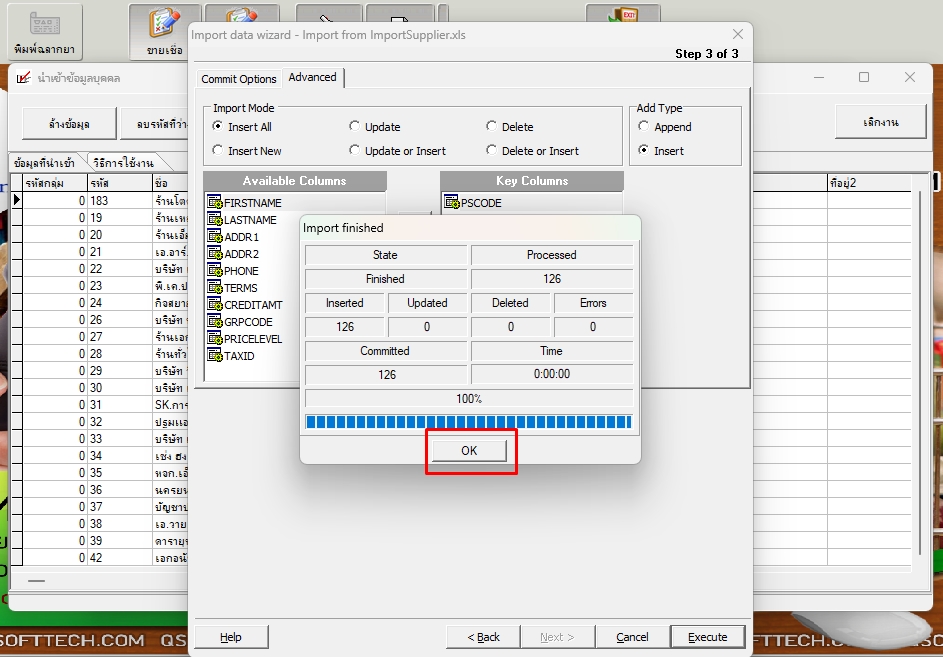This screenshot has width=943, height=657.
Task: Choose Delete or Insert import mode
Action: [492, 151]
